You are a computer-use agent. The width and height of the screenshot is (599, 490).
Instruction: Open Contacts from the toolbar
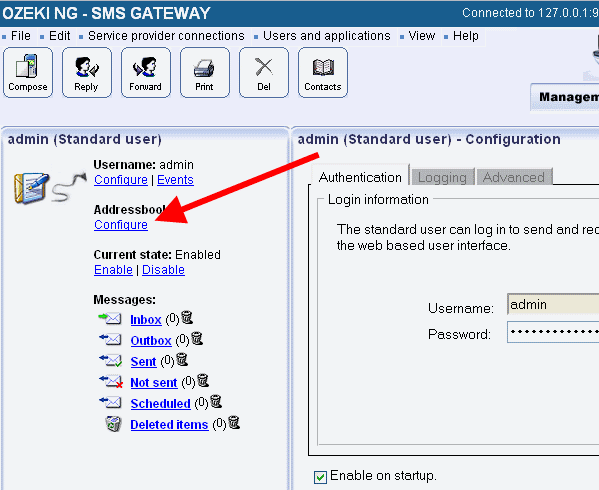[x=323, y=73]
